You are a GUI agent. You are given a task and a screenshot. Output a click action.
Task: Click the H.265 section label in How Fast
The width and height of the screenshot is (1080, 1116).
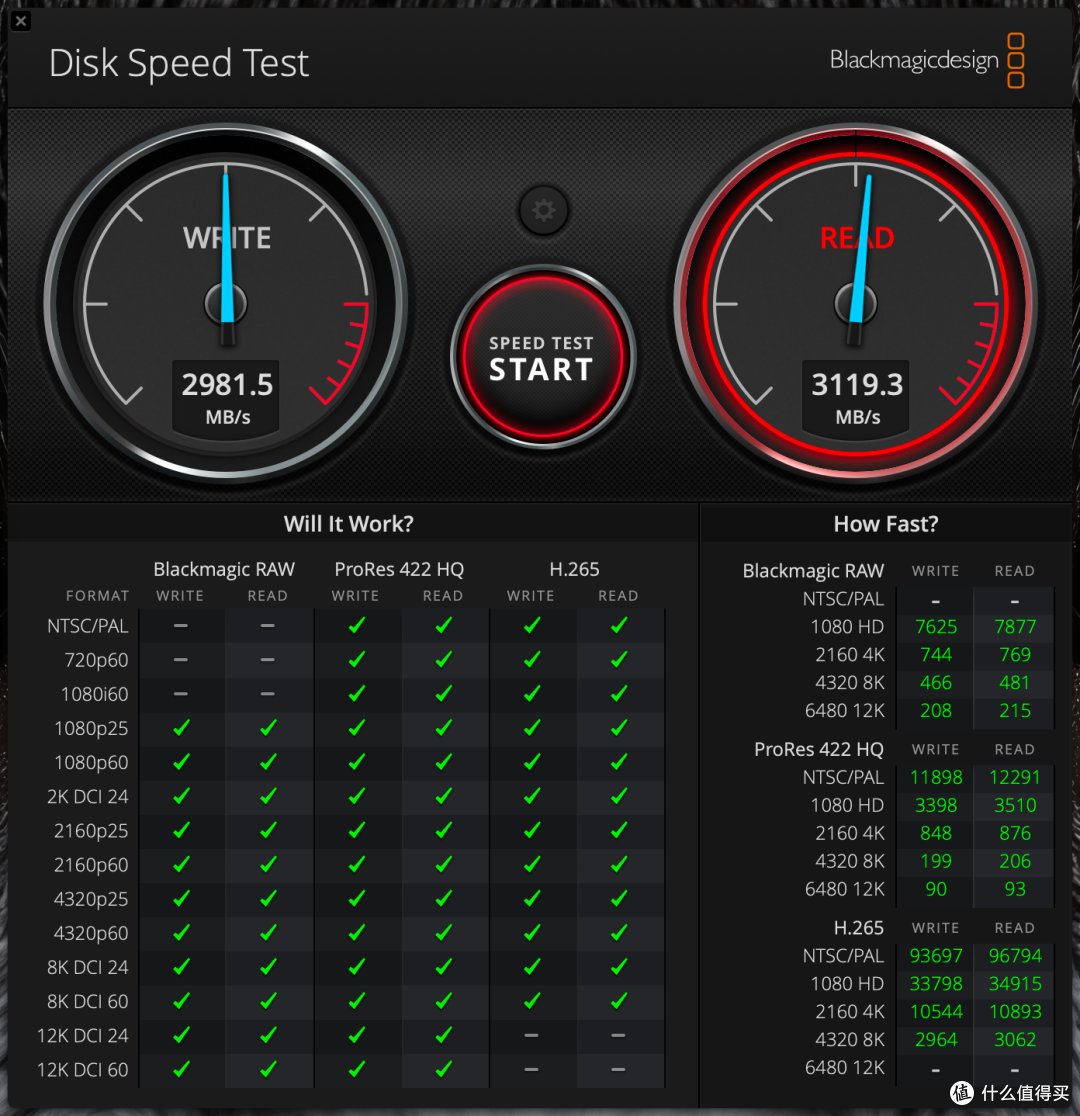click(859, 928)
